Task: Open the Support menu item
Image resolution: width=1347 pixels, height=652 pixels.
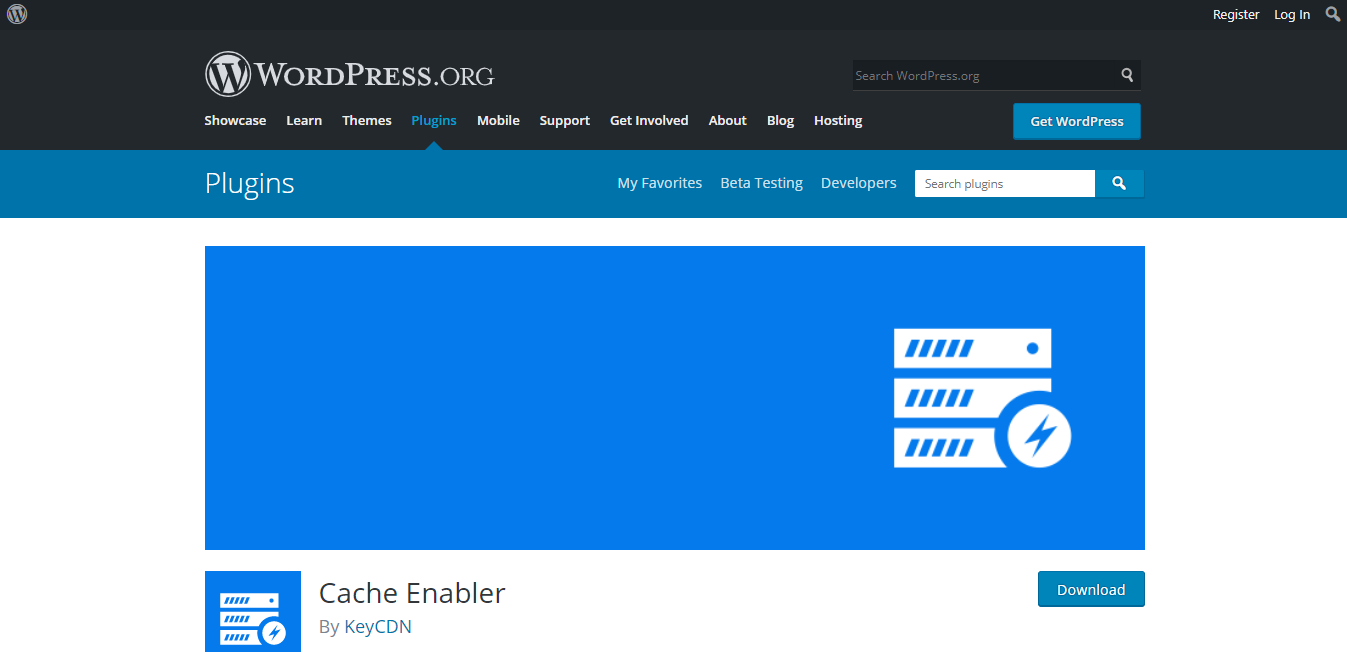Action: pos(565,120)
